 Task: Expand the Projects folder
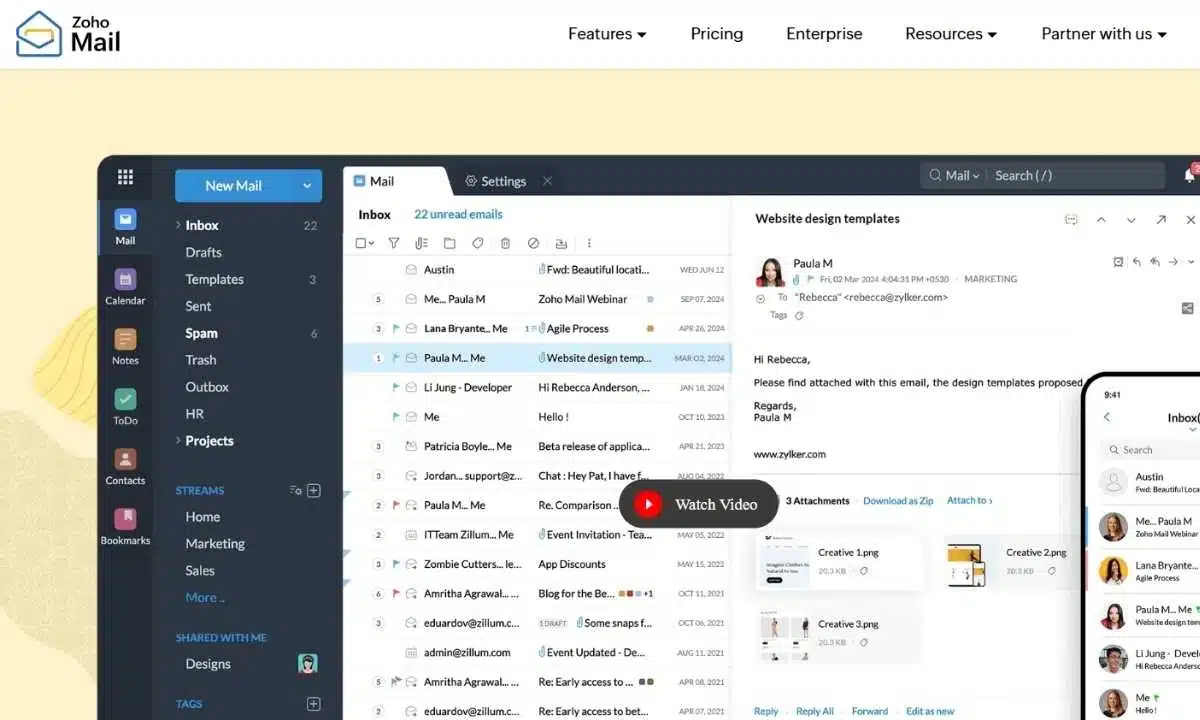[x=178, y=440]
